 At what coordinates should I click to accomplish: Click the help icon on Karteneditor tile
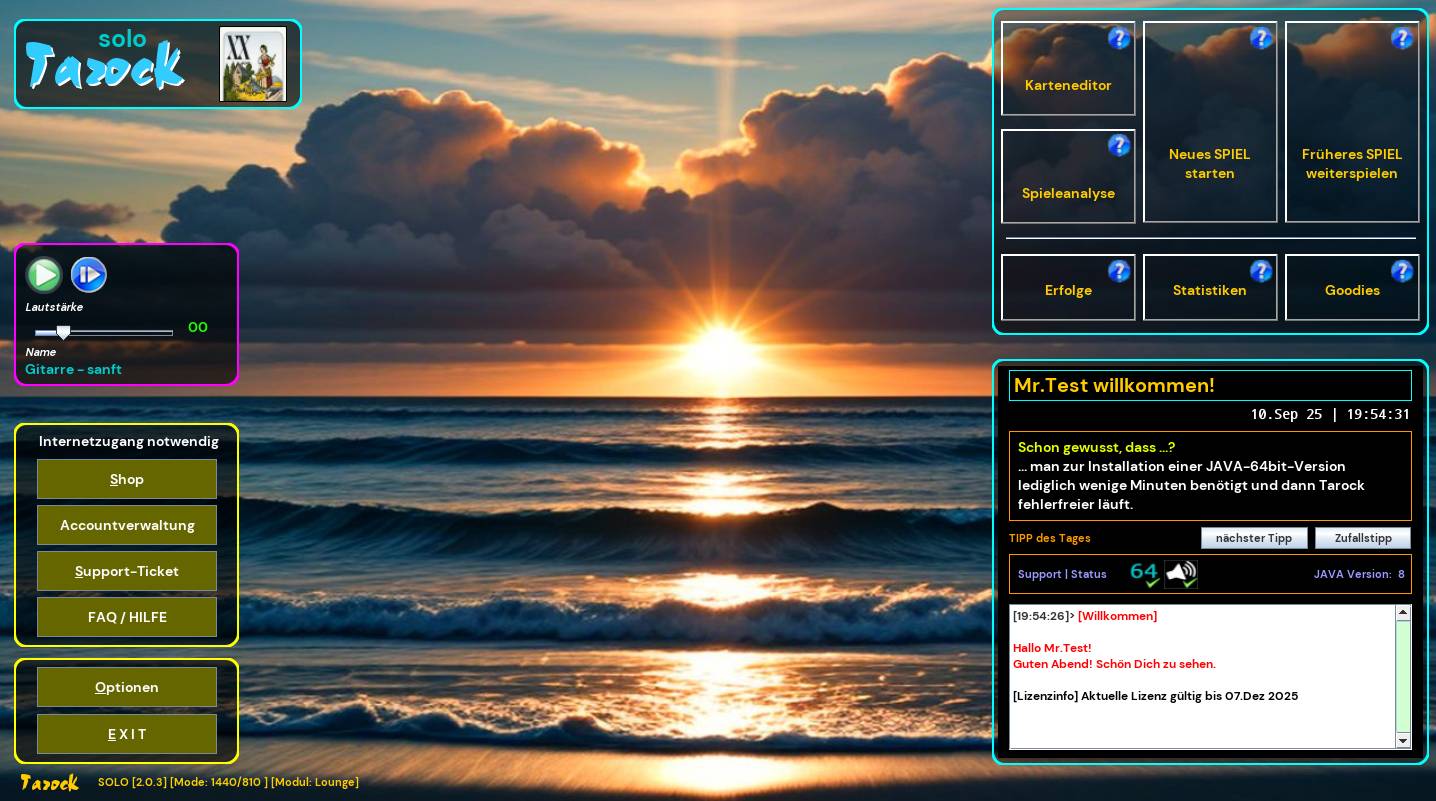[x=1118, y=39]
